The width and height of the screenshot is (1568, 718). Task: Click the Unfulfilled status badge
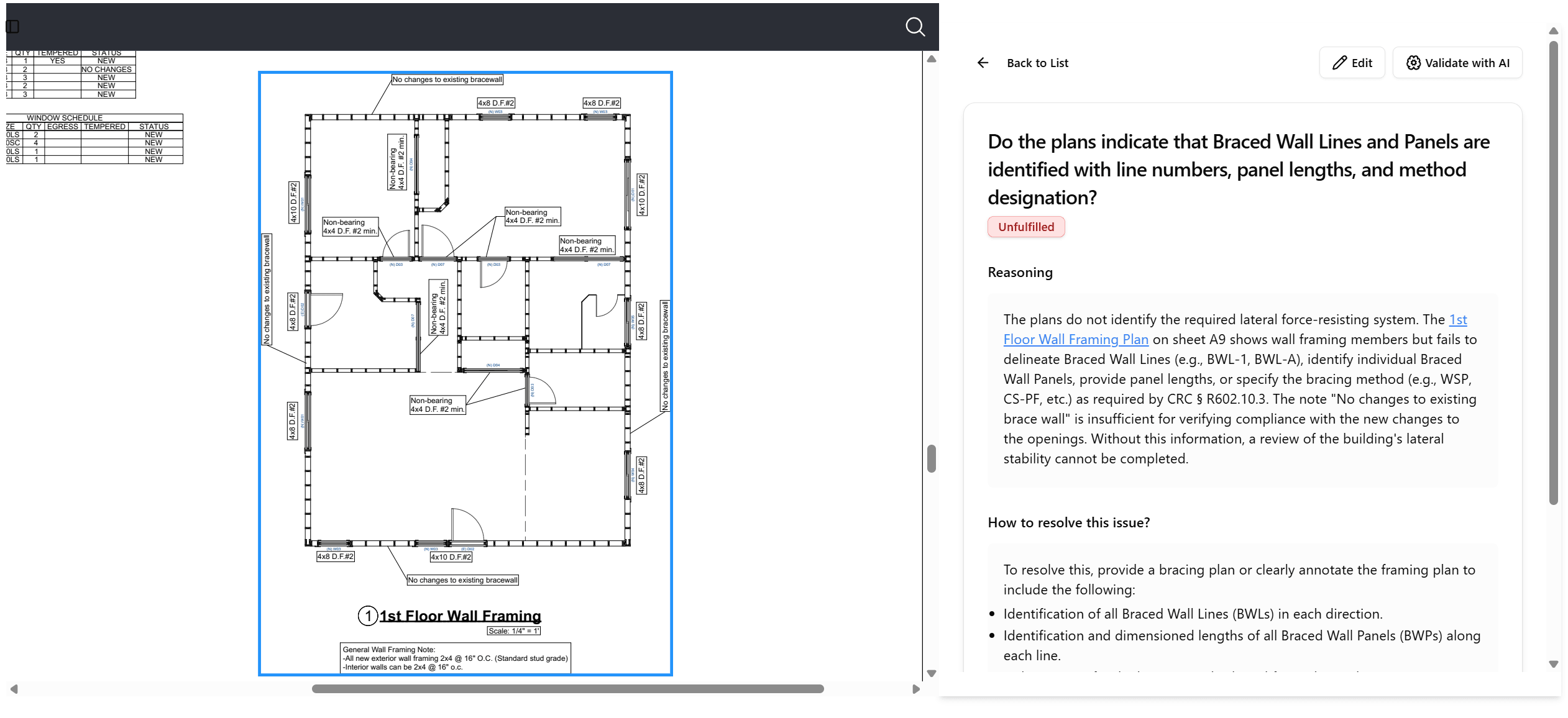(x=1026, y=227)
